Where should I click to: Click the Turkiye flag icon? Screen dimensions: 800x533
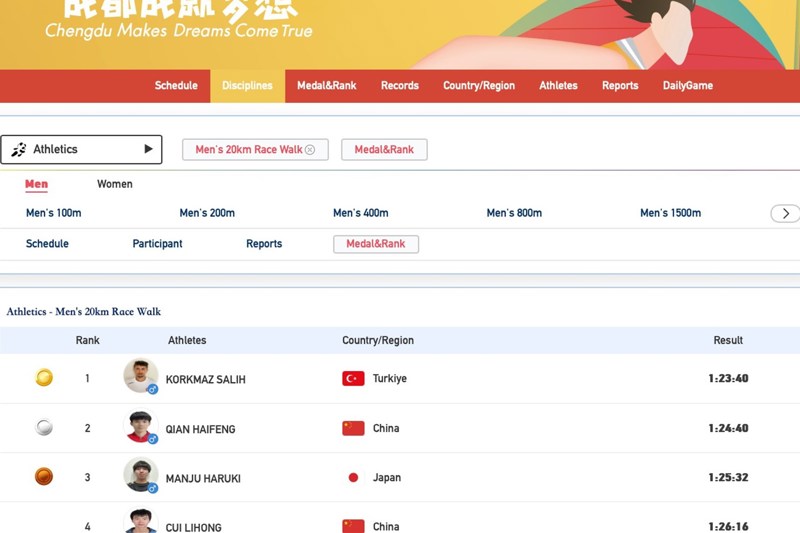tap(353, 379)
